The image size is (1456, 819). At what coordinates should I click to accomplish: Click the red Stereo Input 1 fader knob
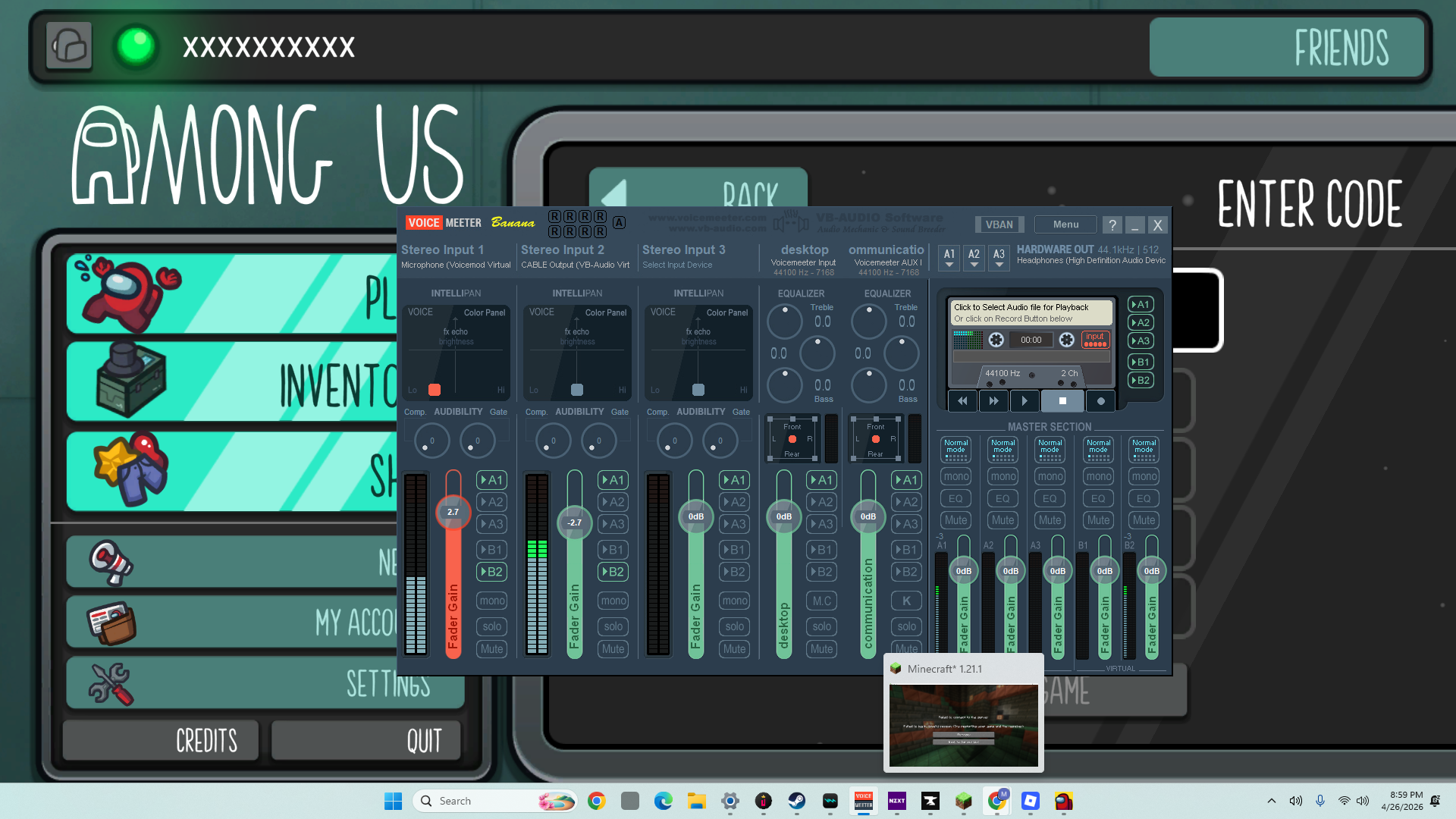453,512
